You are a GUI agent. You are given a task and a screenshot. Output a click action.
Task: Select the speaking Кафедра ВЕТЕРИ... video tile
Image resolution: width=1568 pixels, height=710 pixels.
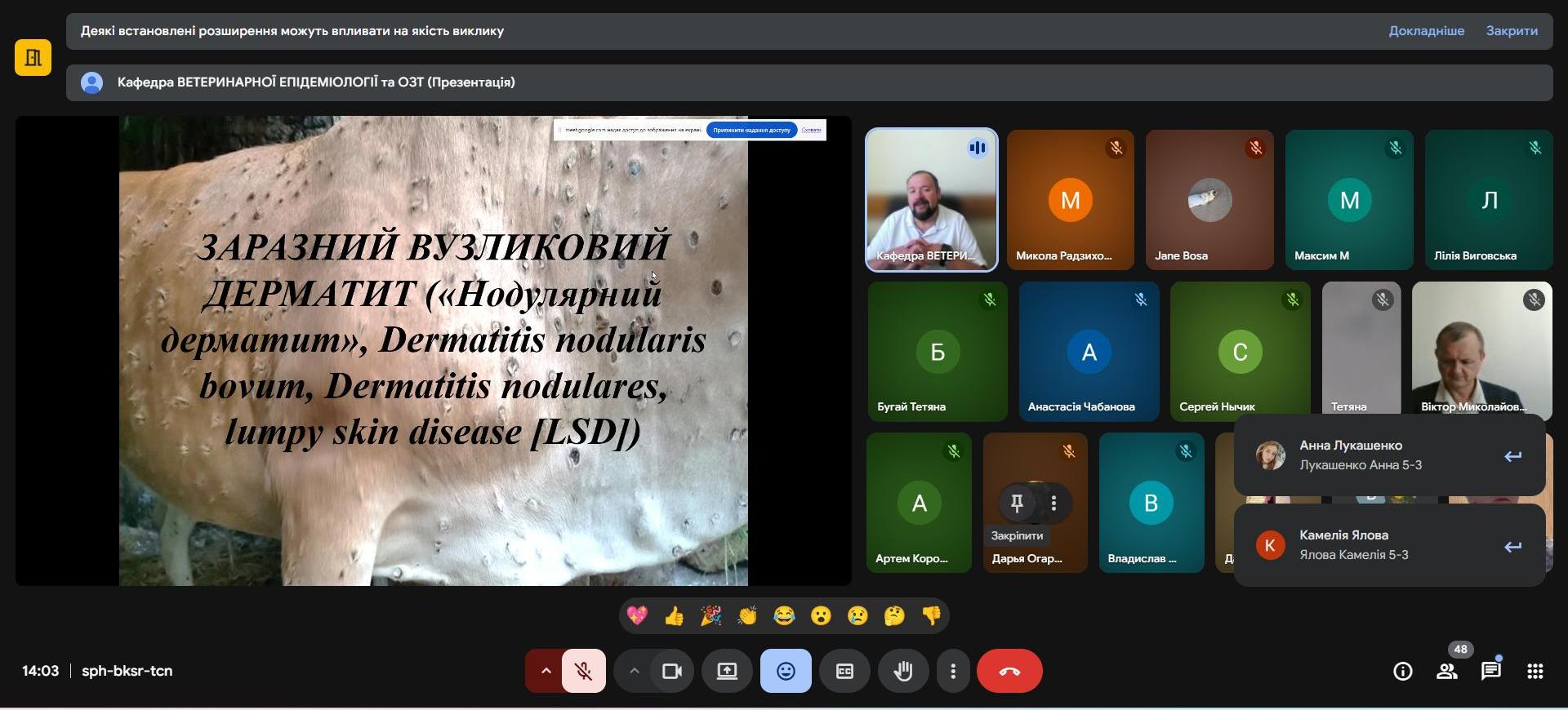click(931, 200)
